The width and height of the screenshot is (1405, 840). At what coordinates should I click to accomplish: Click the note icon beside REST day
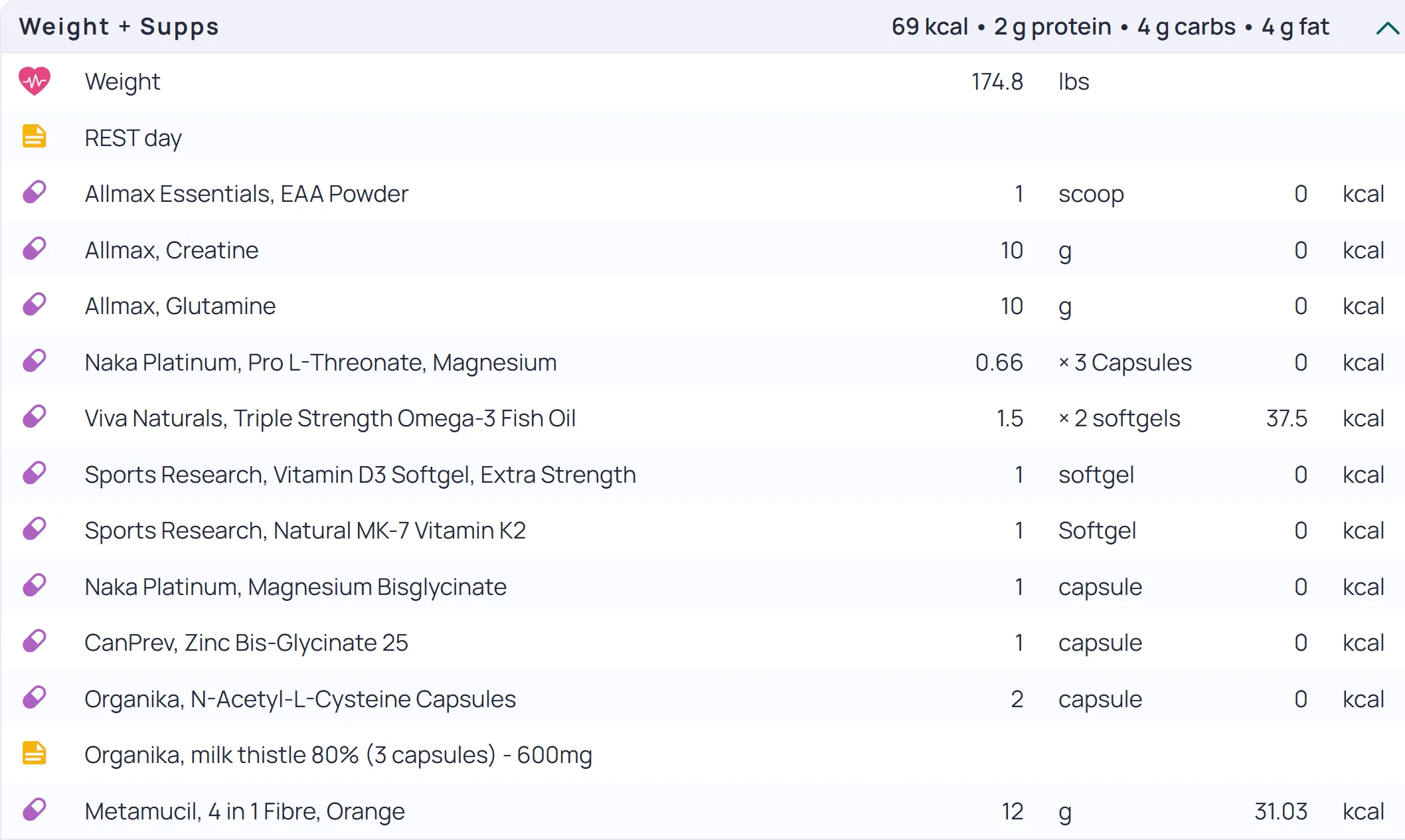(35, 136)
